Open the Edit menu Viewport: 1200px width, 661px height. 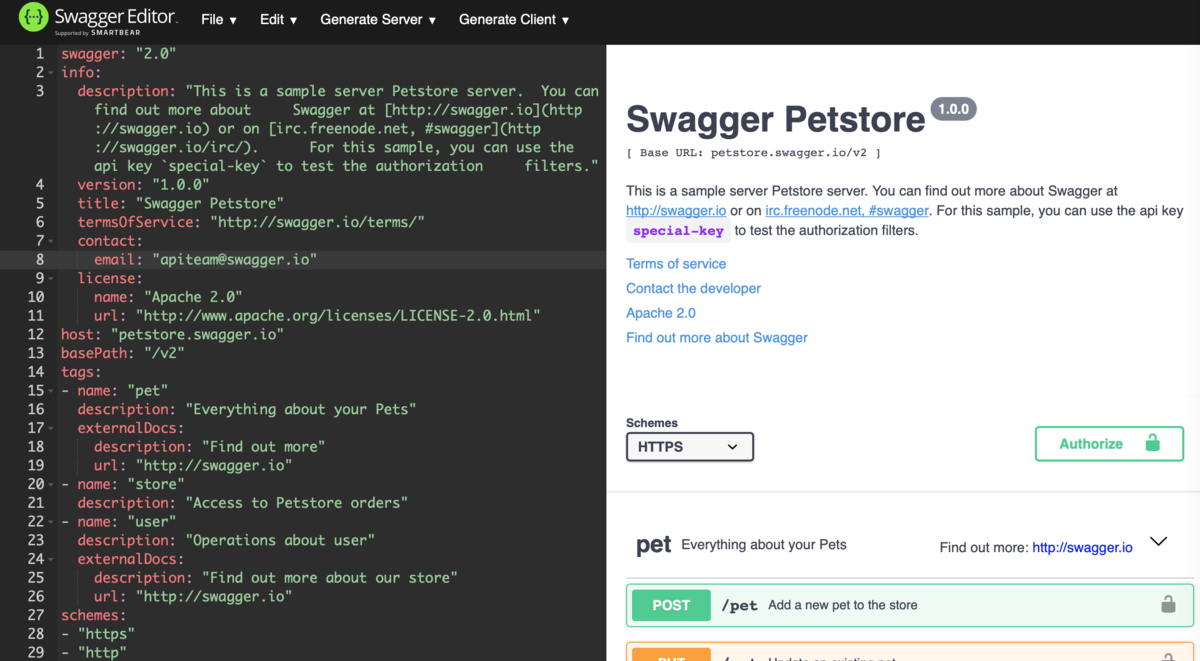(278, 19)
